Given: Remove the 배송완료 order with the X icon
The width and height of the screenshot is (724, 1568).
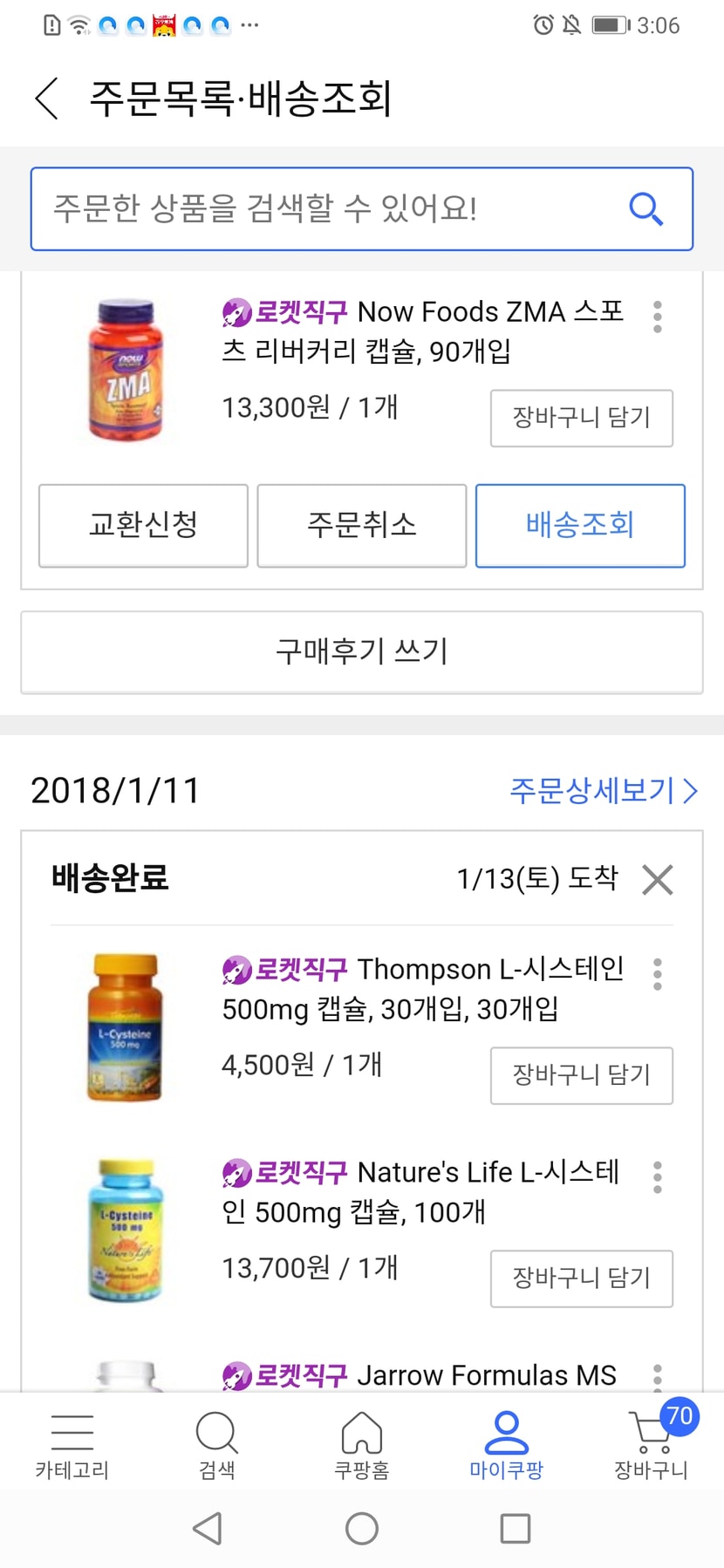Looking at the screenshot, I should [657, 879].
